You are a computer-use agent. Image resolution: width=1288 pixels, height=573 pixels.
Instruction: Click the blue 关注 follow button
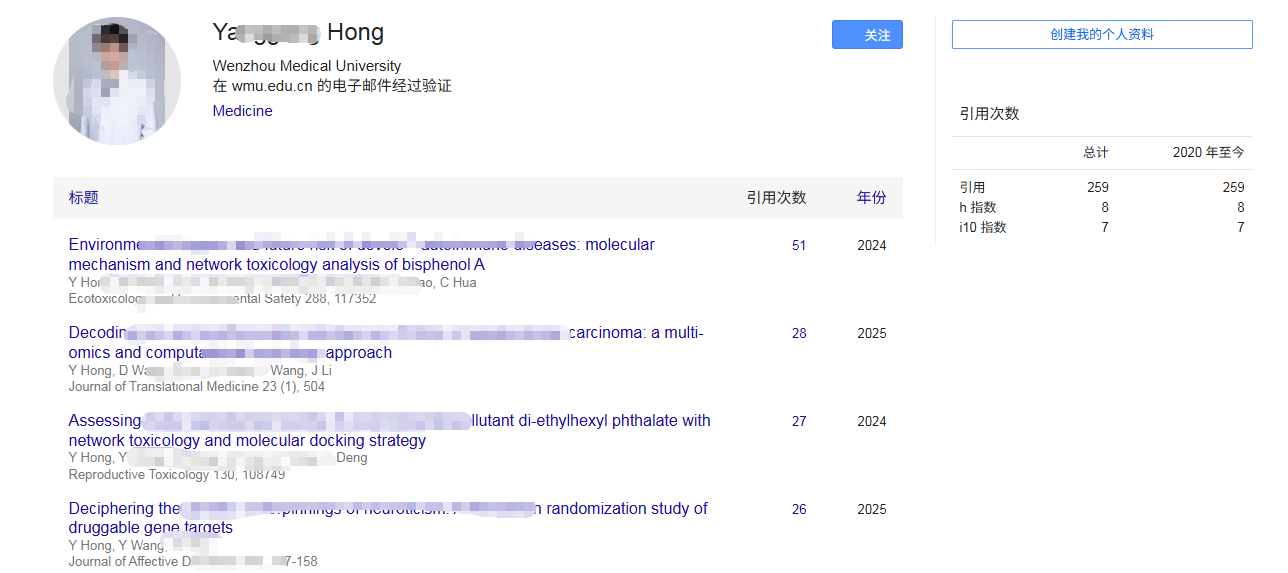[867, 35]
